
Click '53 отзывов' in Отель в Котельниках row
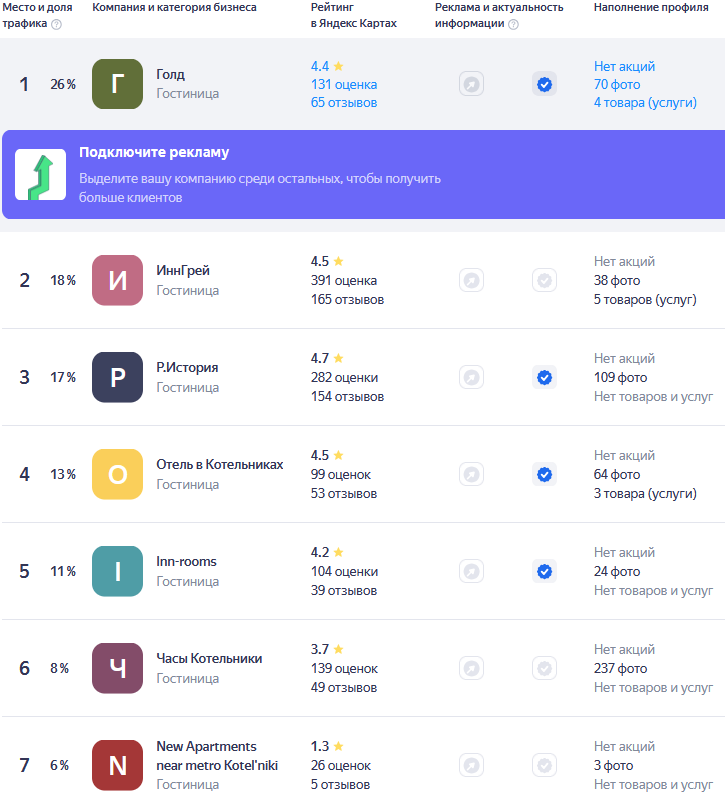(344, 493)
